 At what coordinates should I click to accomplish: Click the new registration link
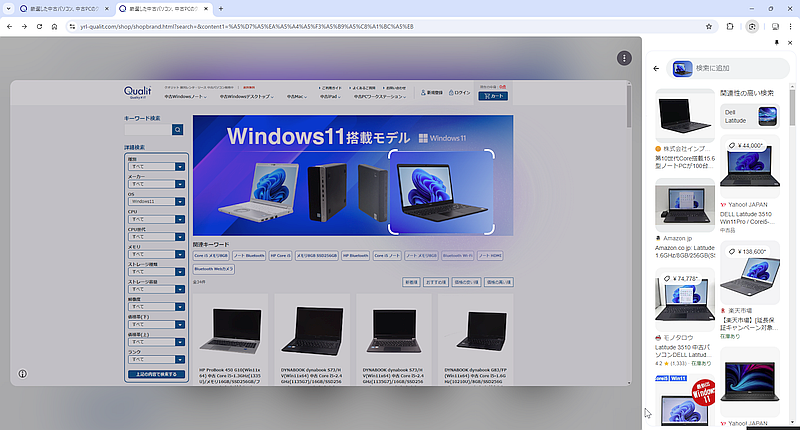pos(432,93)
